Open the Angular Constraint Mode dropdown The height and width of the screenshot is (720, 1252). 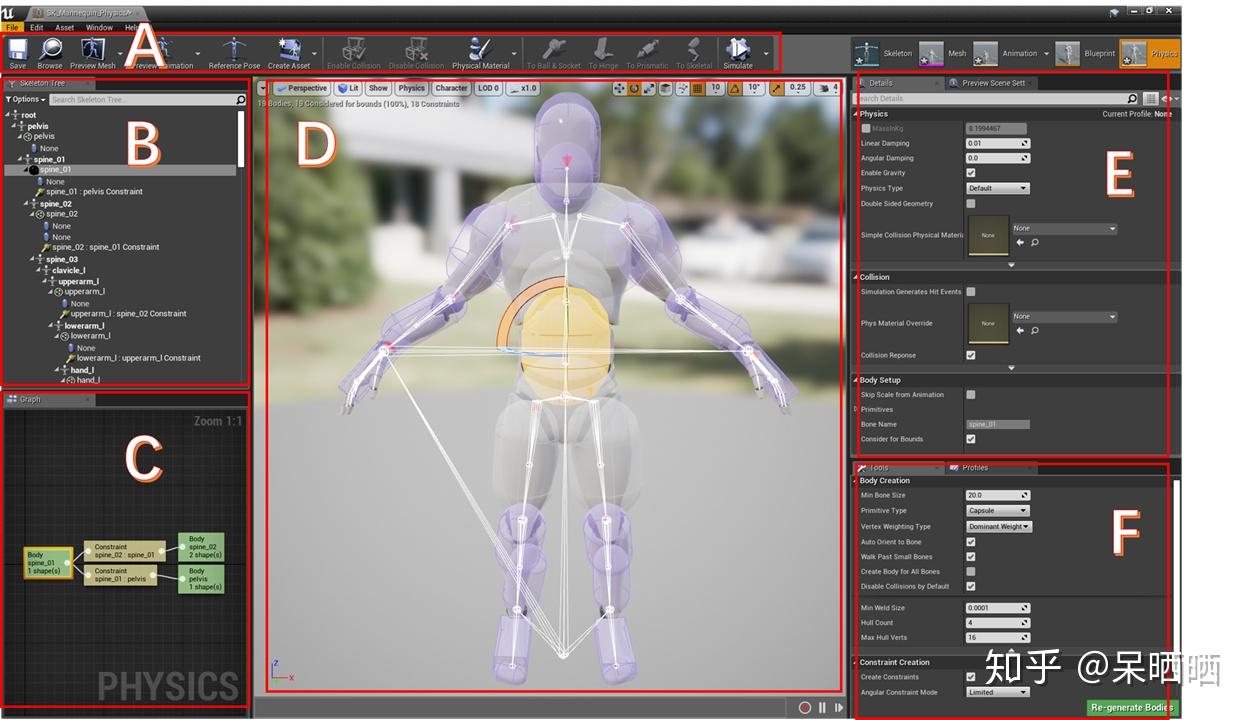pyautogui.click(x=997, y=691)
